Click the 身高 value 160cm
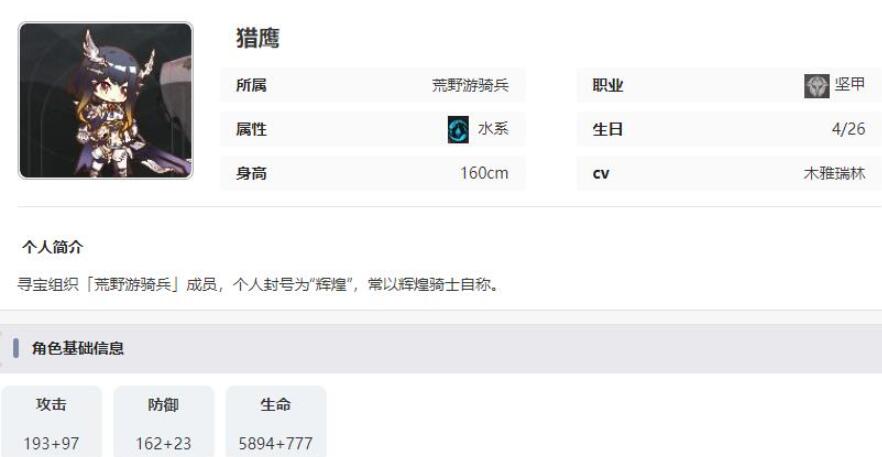 point(484,173)
